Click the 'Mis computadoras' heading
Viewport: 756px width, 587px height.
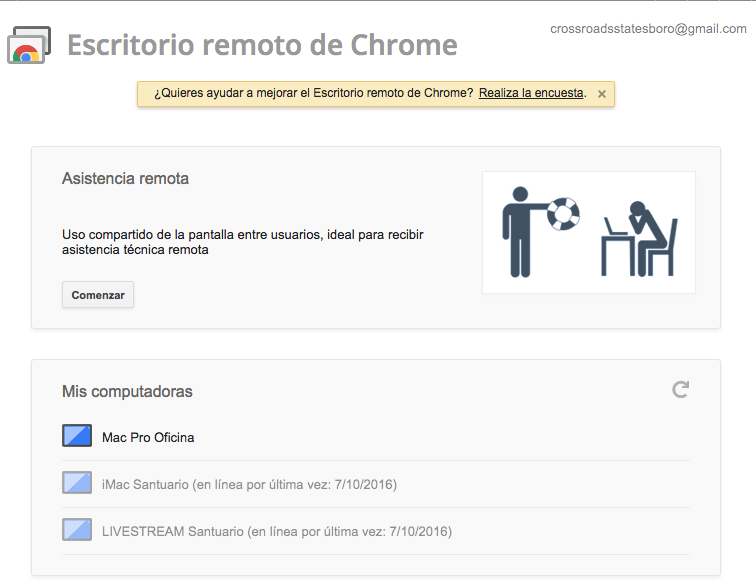(x=127, y=391)
